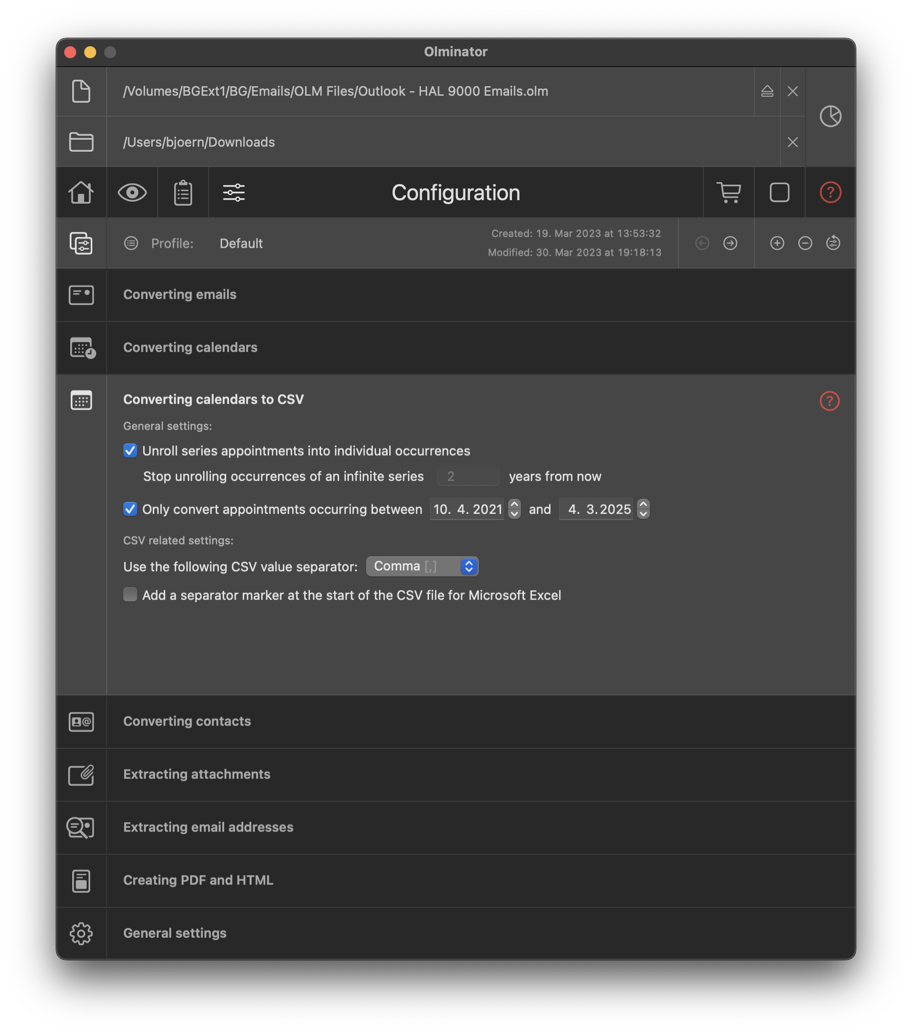Minimize the Olminator window
Screen dimensions: 912x1034
pos(90,52)
